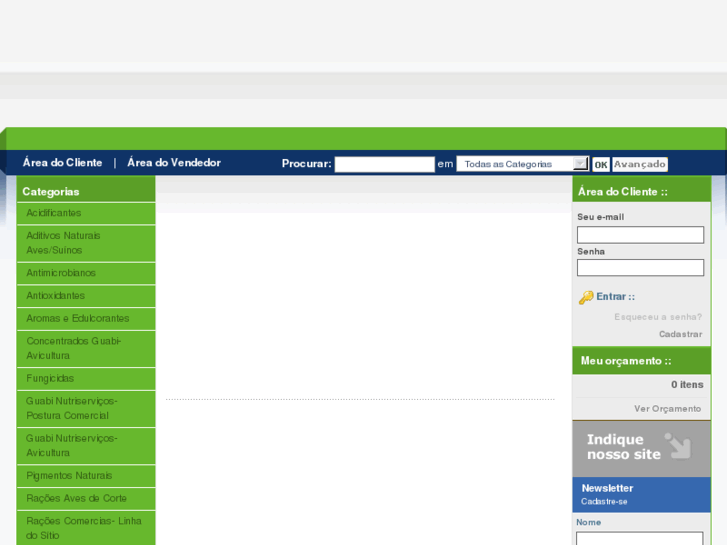Open the Área do Cliente navigation link
This screenshot has width=727, height=545.
pyautogui.click(x=63, y=163)
